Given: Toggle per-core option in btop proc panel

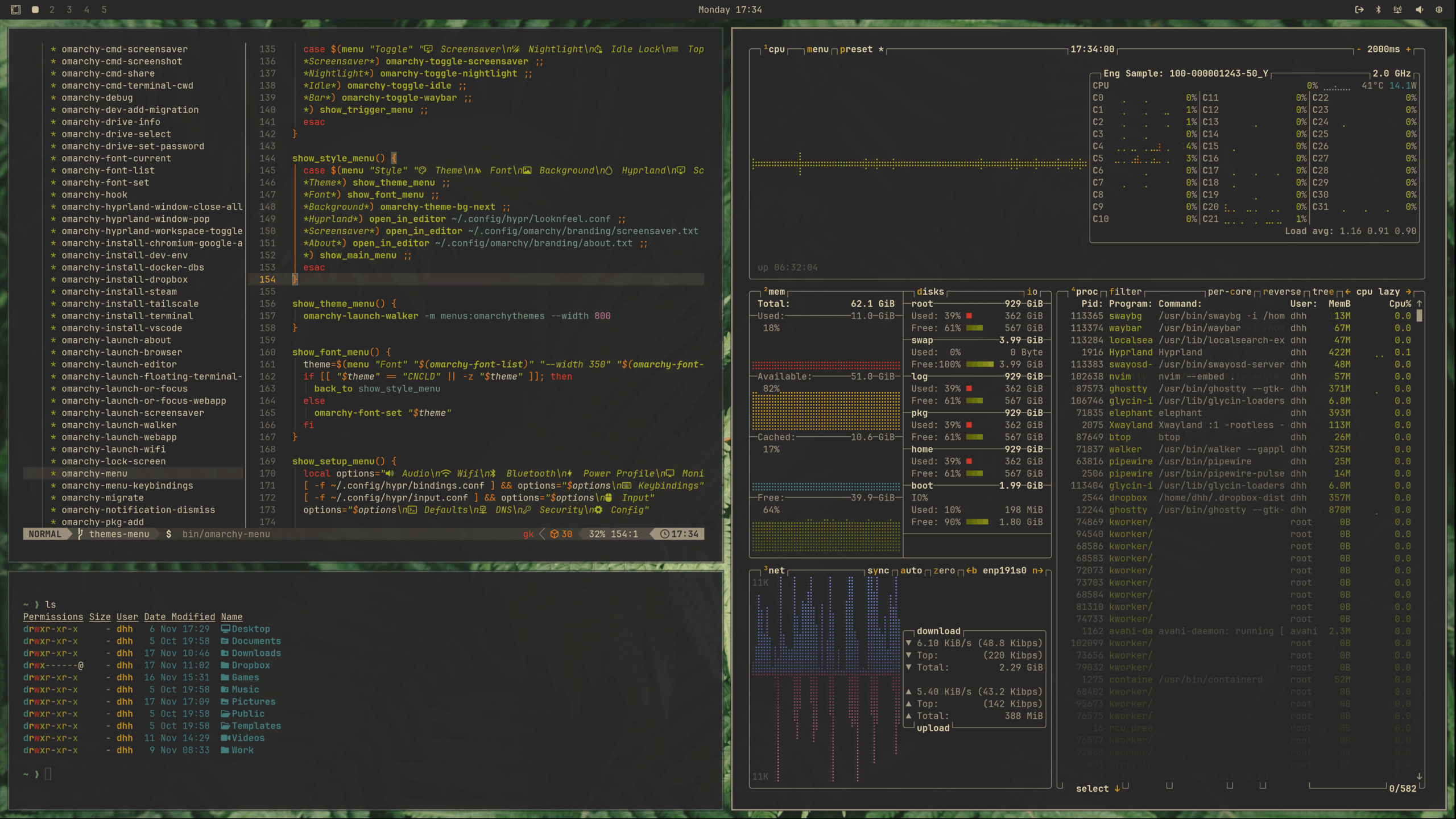Looking at the screenshot, I should [1229, 292].
